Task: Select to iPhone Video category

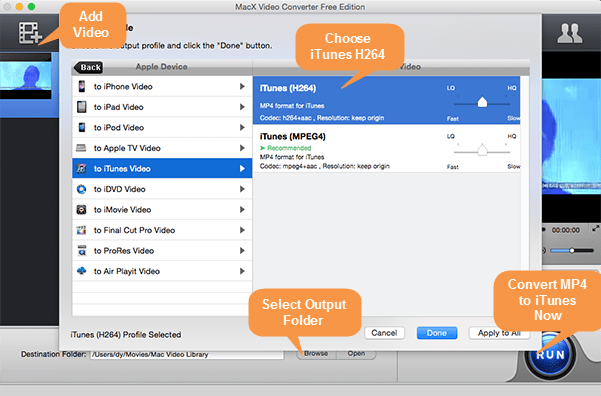Action: point(162,86)
